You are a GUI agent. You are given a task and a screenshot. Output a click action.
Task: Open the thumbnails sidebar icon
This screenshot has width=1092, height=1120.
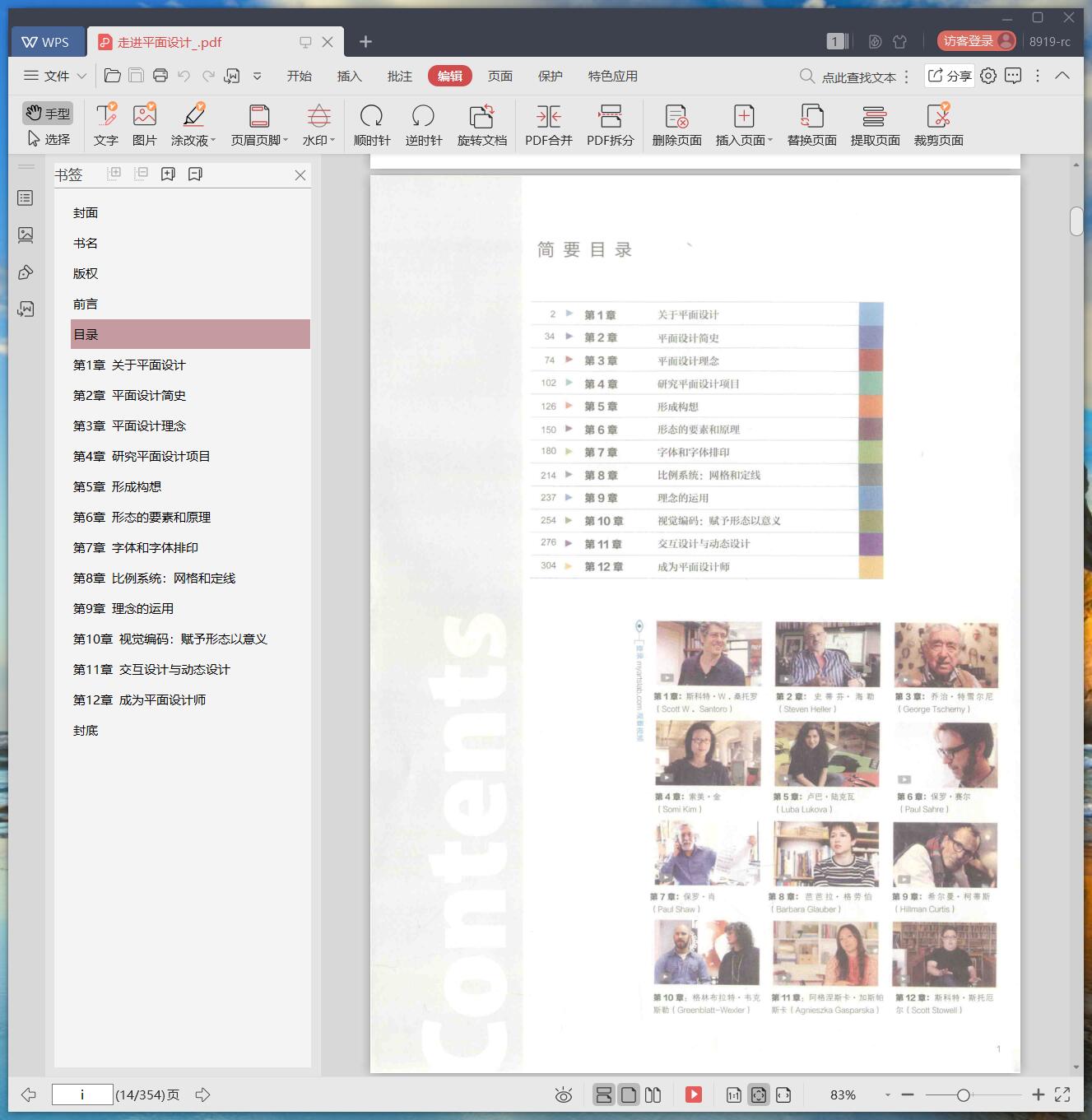[26, 235]
